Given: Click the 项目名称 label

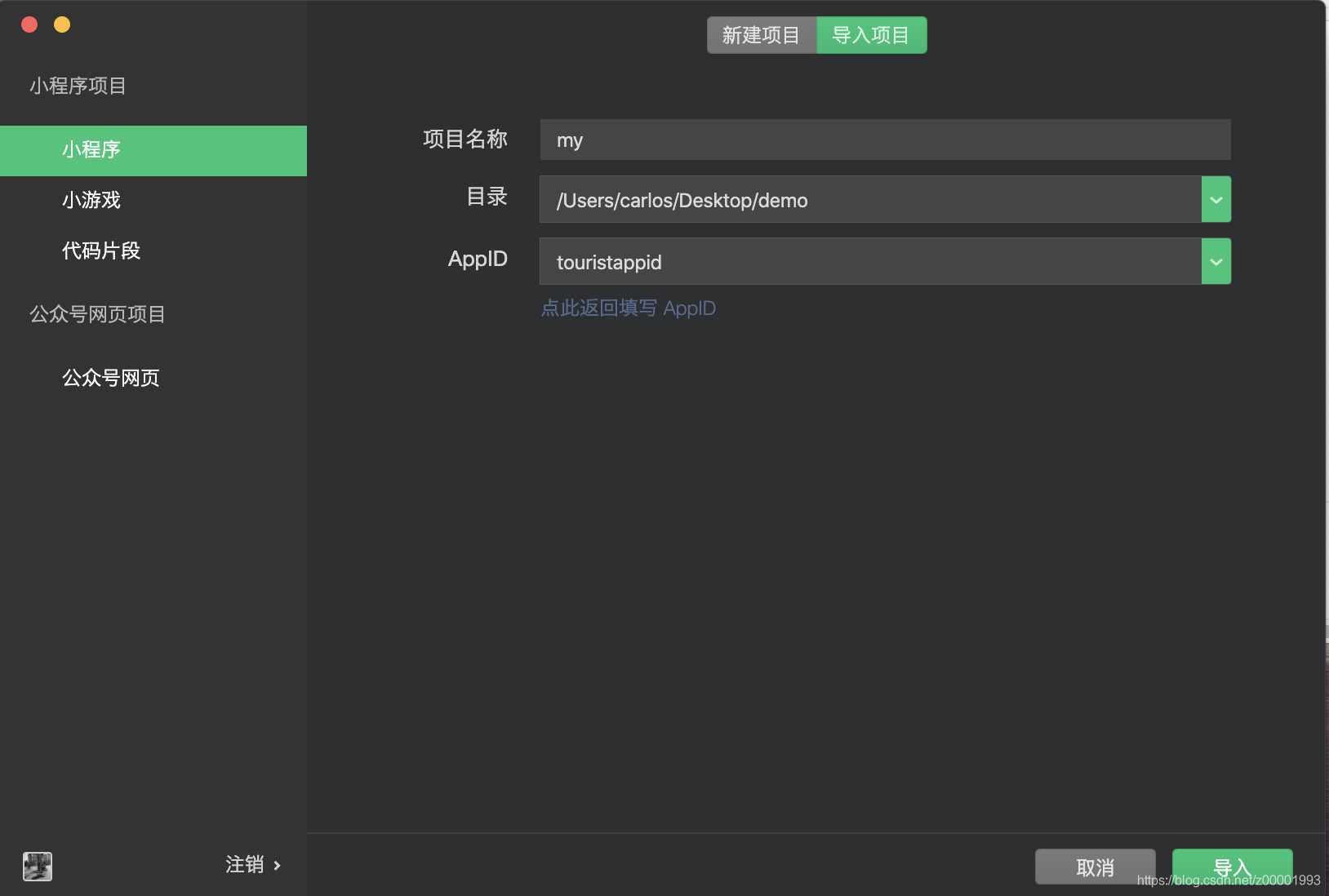Looking at the screenshot, I should pyautogui.click(x=465, y=140).
